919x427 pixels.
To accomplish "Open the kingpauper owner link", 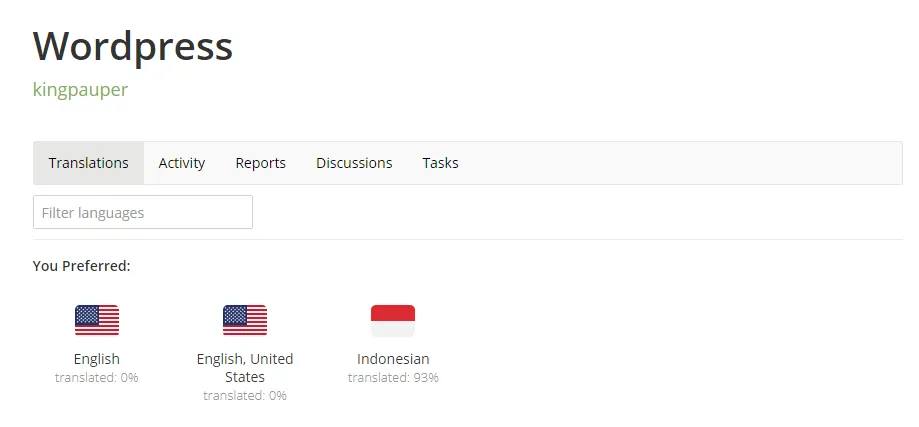I will point(80,90).
